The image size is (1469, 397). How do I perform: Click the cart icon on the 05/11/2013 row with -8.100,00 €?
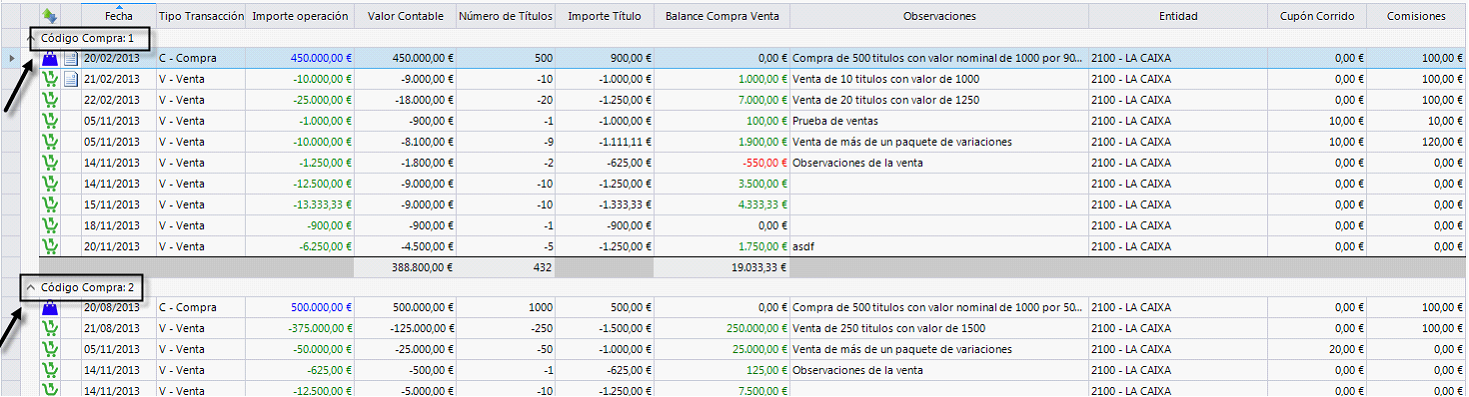click(50, 142)
